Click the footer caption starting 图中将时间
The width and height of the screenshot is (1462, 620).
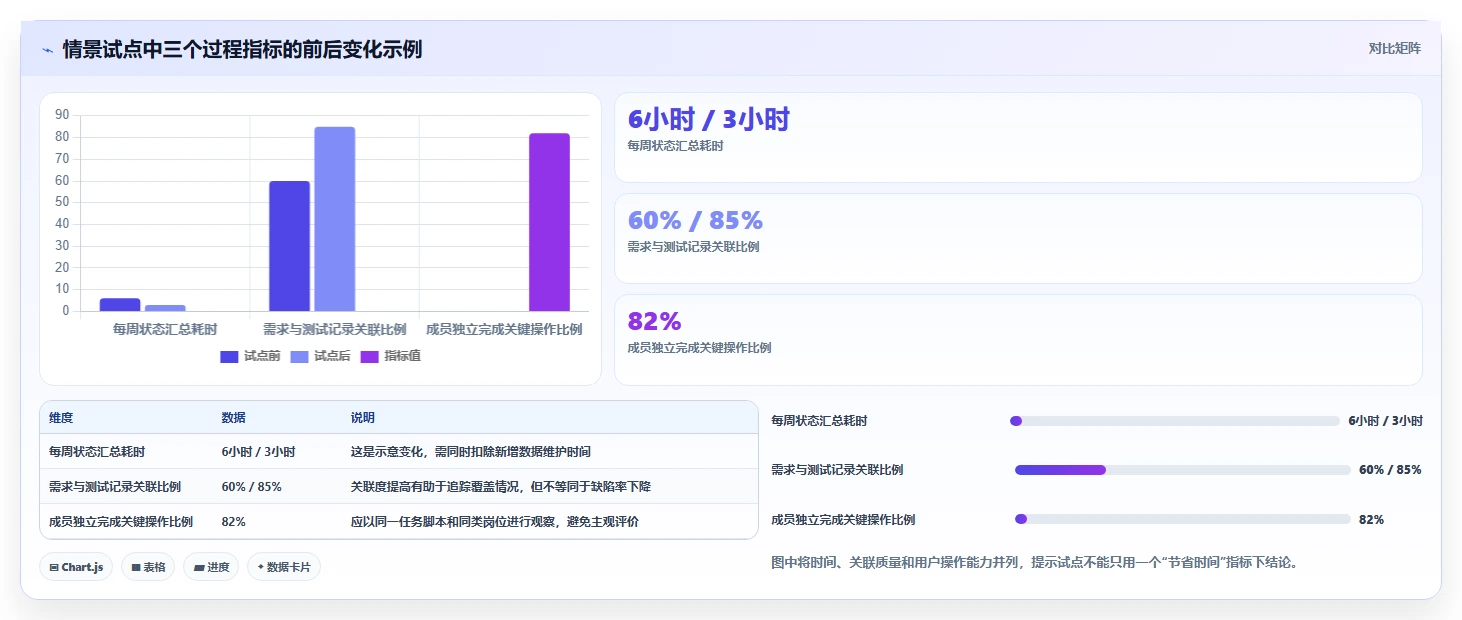(1037, 562)
